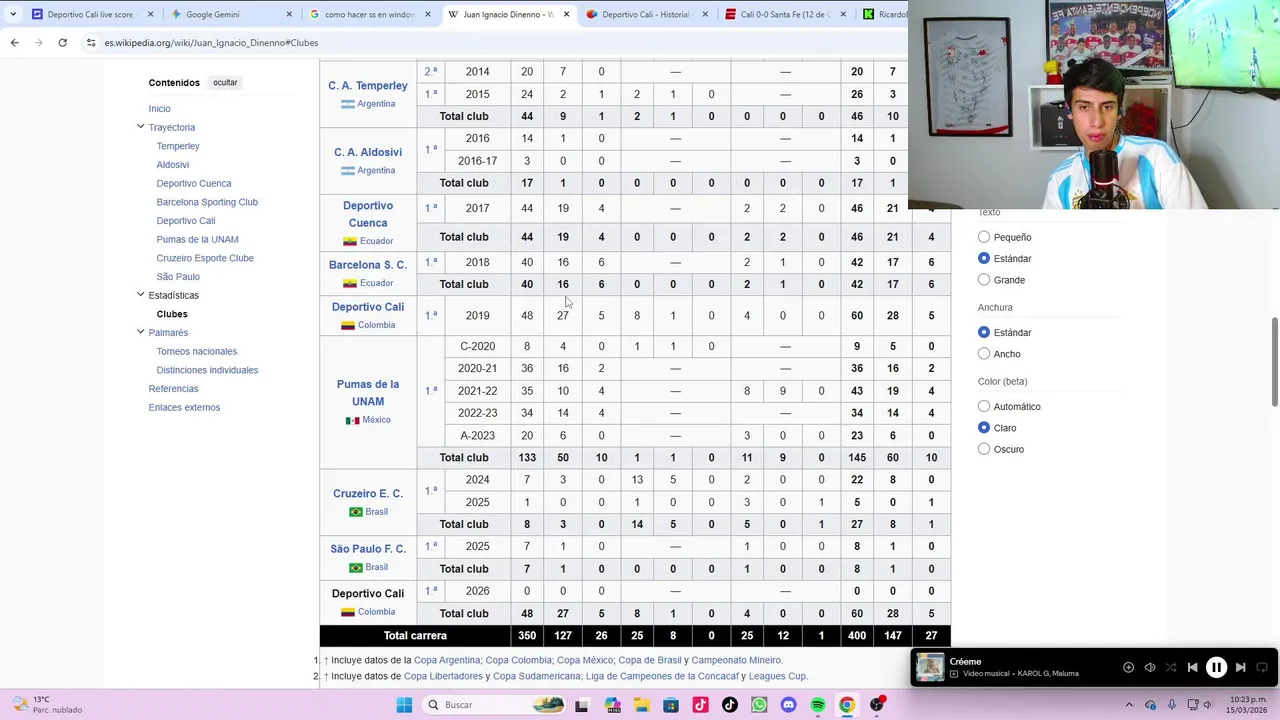Click the browser address bar URL
The image size is (1280, 720).
point(211,42)
